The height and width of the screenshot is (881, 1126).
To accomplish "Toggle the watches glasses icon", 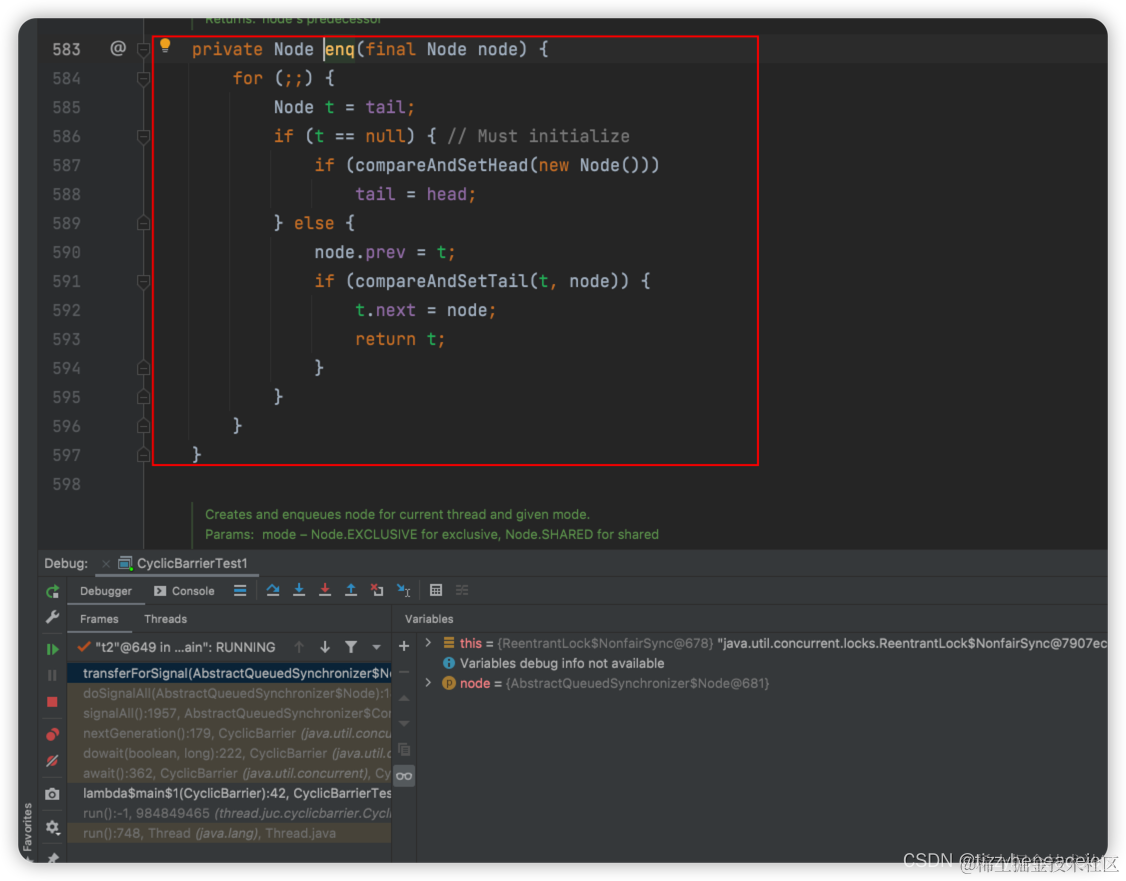I will coord(404,775).
